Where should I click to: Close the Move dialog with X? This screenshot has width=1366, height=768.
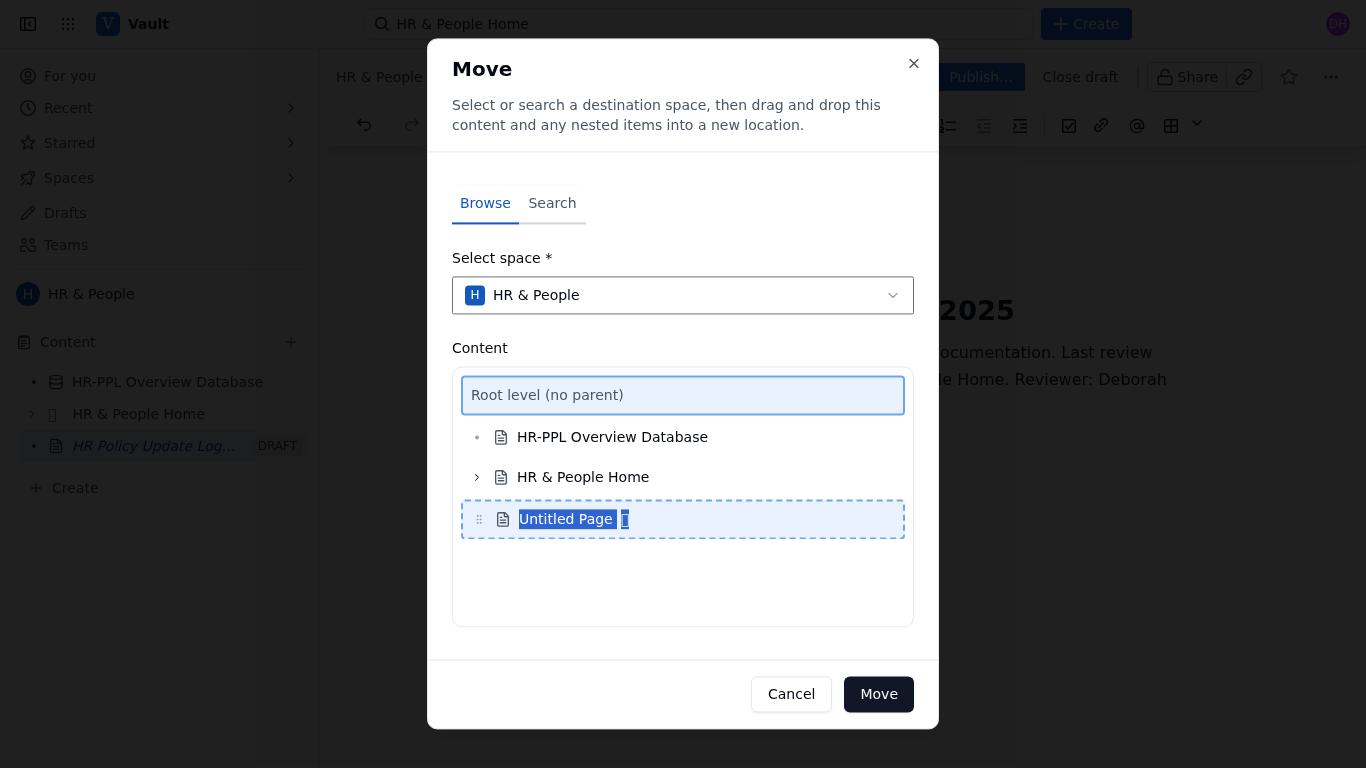point(914,63)
